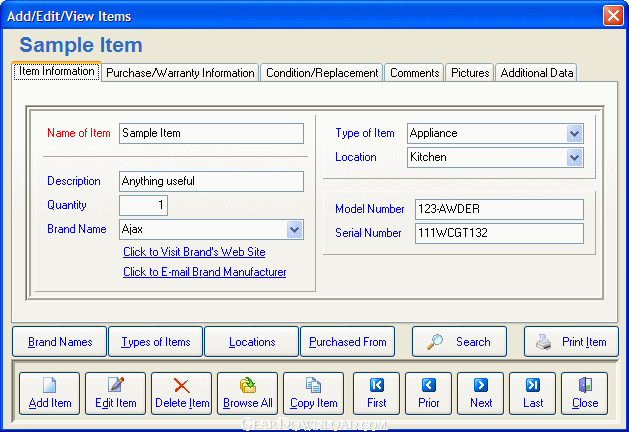Click the Print Item printer icon
Screen dimensions: 629x432
click(544, 342)
